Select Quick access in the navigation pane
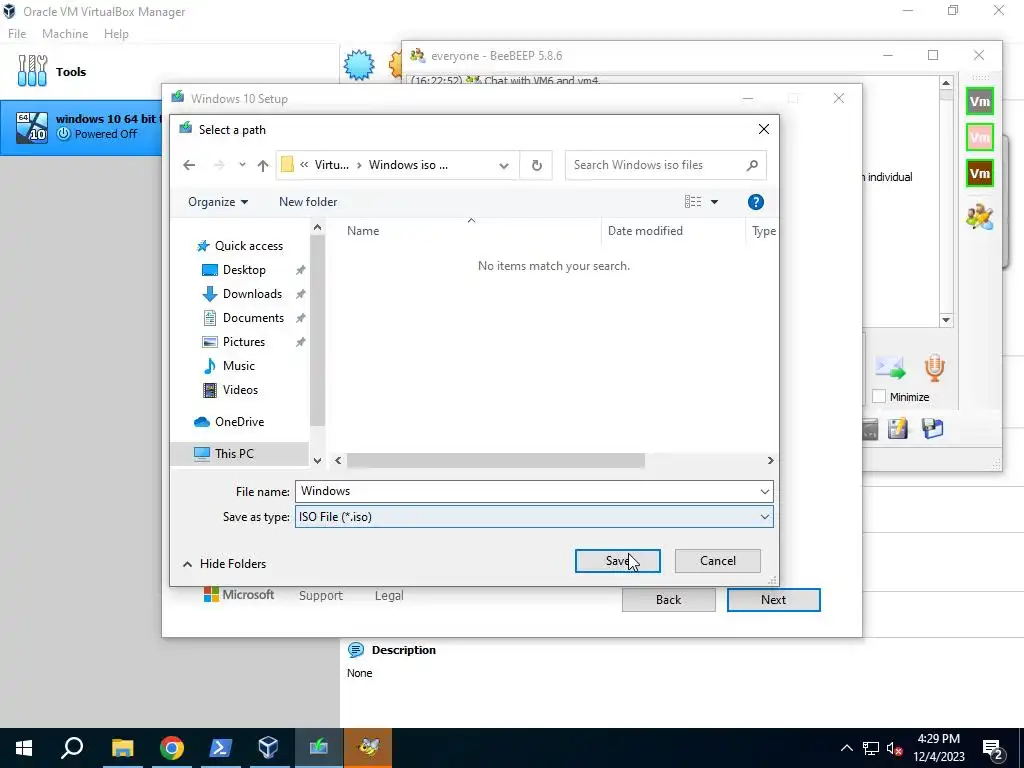Screen dimensions: 1024x768 (x=240, y=246)
